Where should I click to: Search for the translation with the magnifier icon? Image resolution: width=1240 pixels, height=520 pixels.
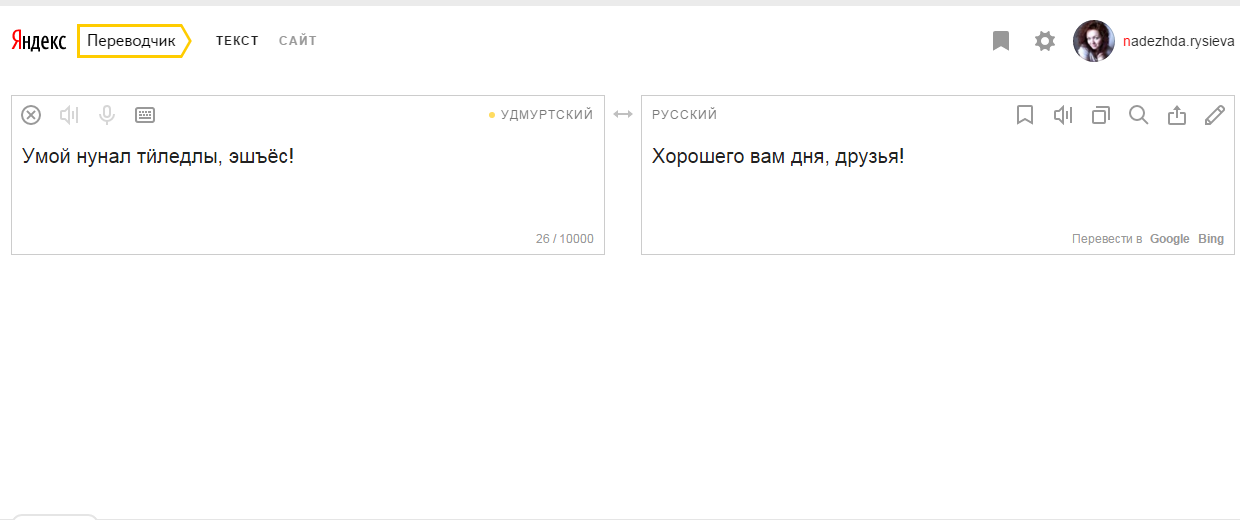[1138, 115]
